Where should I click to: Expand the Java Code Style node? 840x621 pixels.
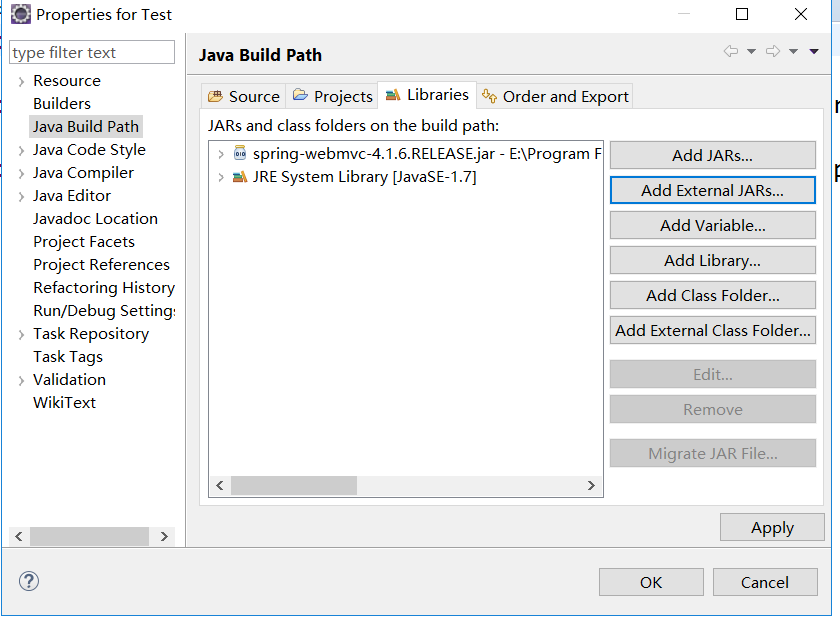(x=21, y=151)
